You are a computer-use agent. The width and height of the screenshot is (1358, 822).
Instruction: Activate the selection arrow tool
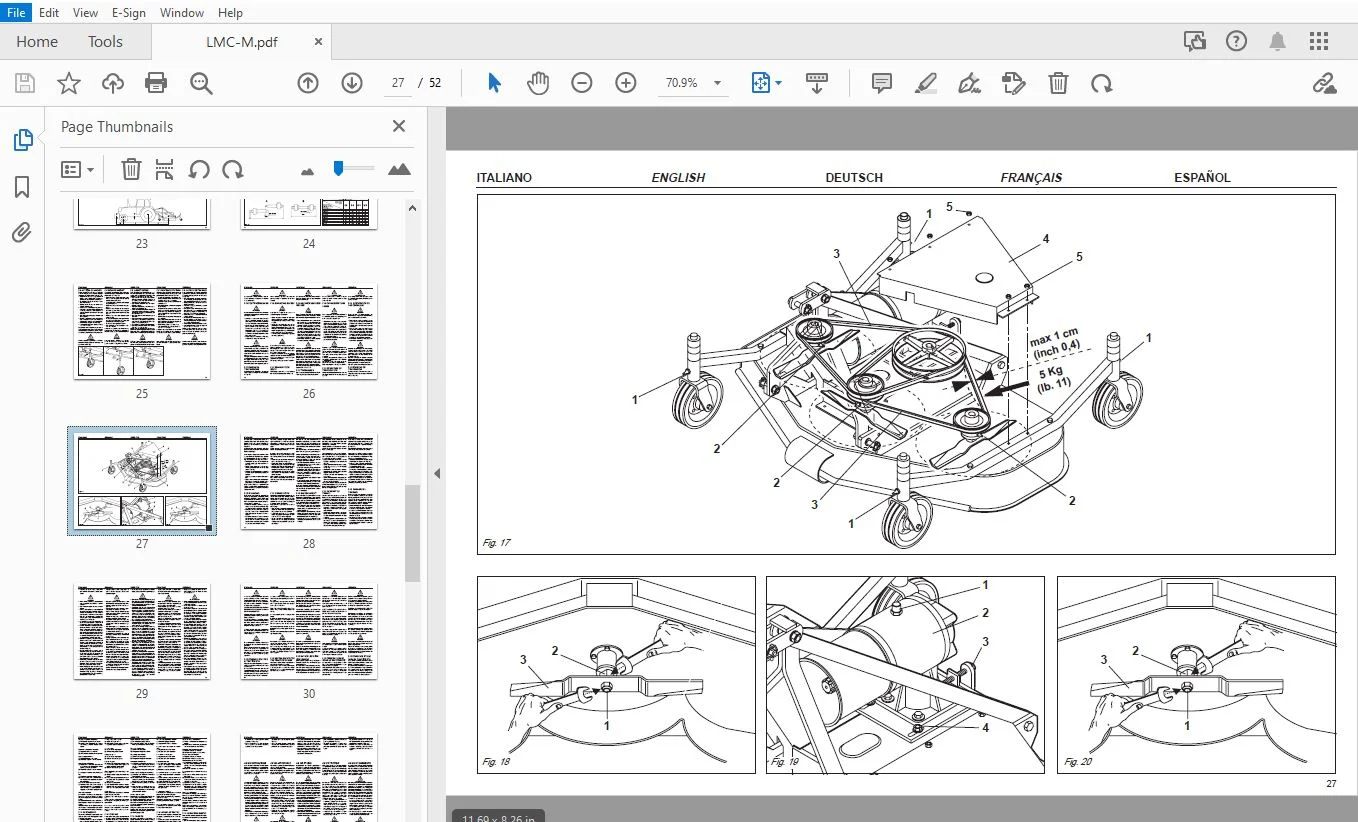coord(494,83)
